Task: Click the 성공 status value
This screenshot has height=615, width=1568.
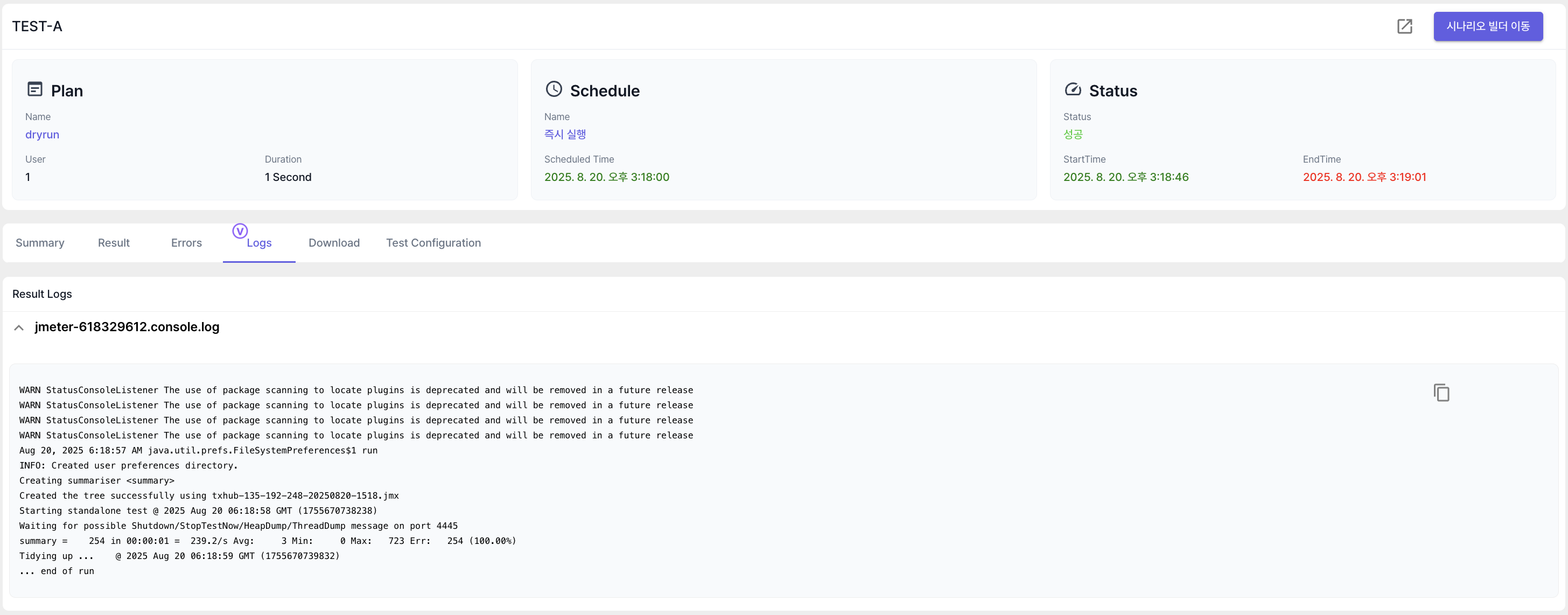Action: pyautogui.click(x=1073, y=135)
